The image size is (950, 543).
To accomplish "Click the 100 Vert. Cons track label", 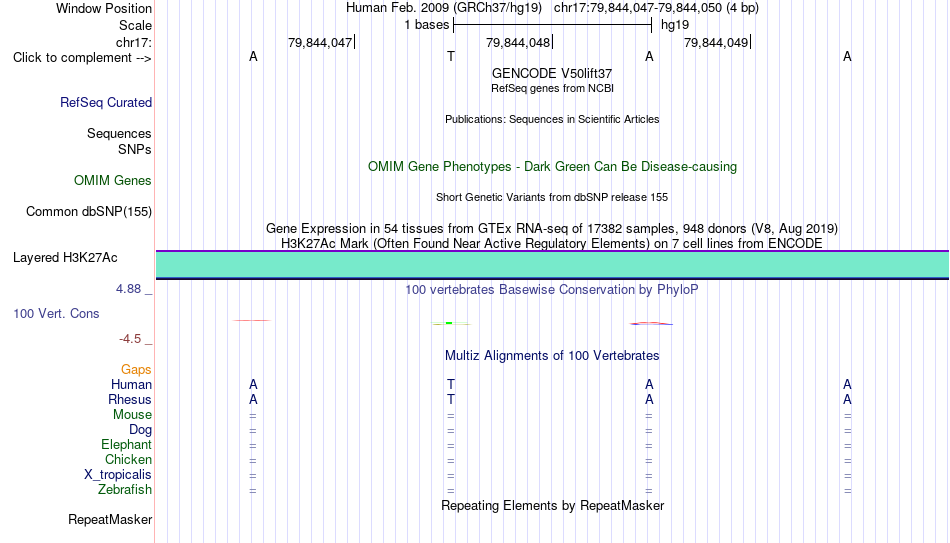I will (56, 313).
